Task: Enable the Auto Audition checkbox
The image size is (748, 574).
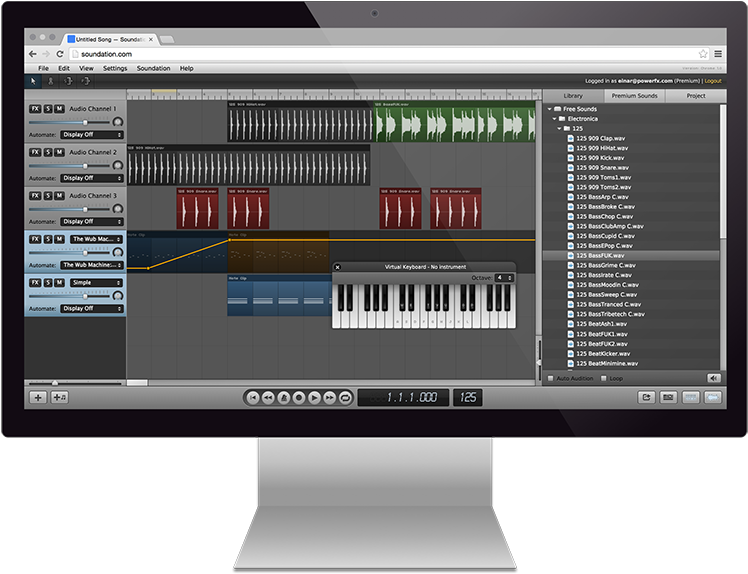Action: tap(551, 378)
